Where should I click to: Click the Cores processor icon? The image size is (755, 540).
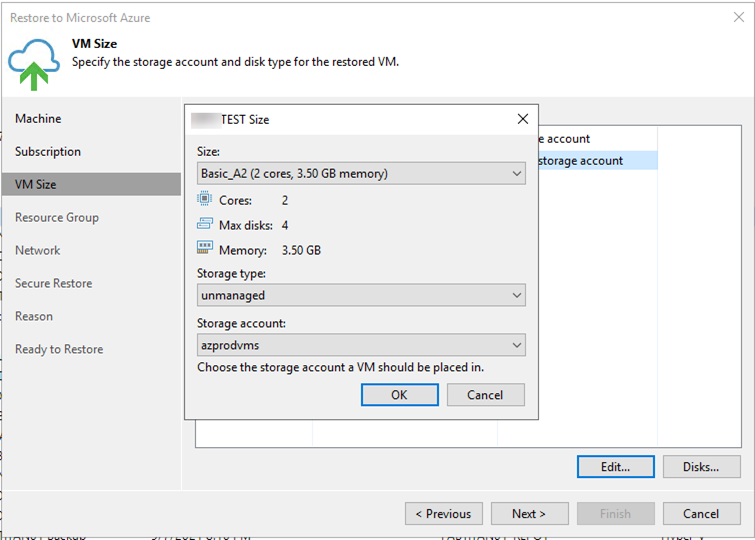[204, 198]
